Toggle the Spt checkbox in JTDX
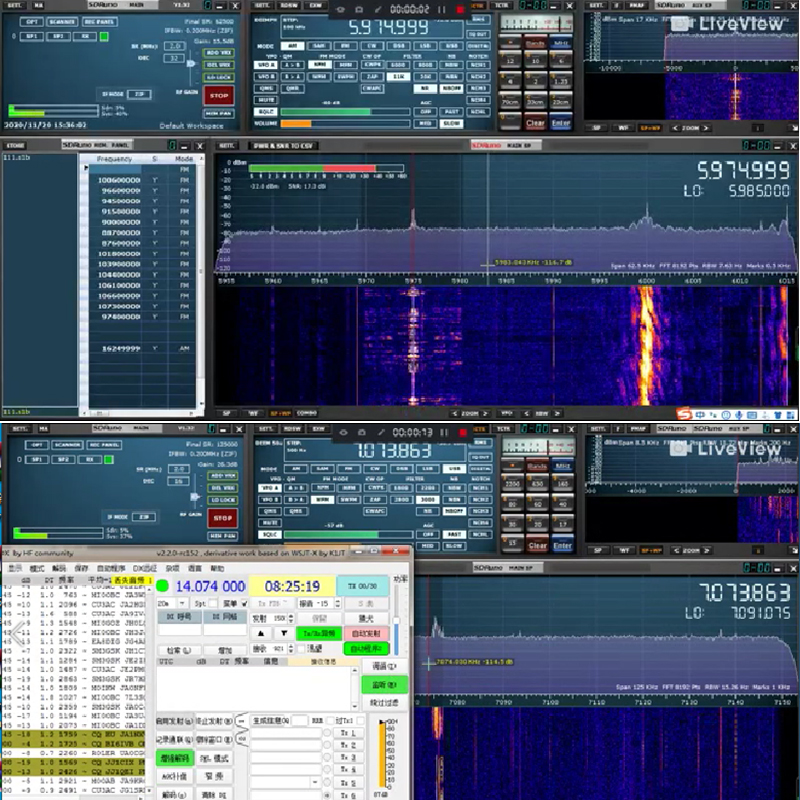Image resolution: width=800 pixels, height=800 pixels. pyautogui.click(x=213, y=604)
